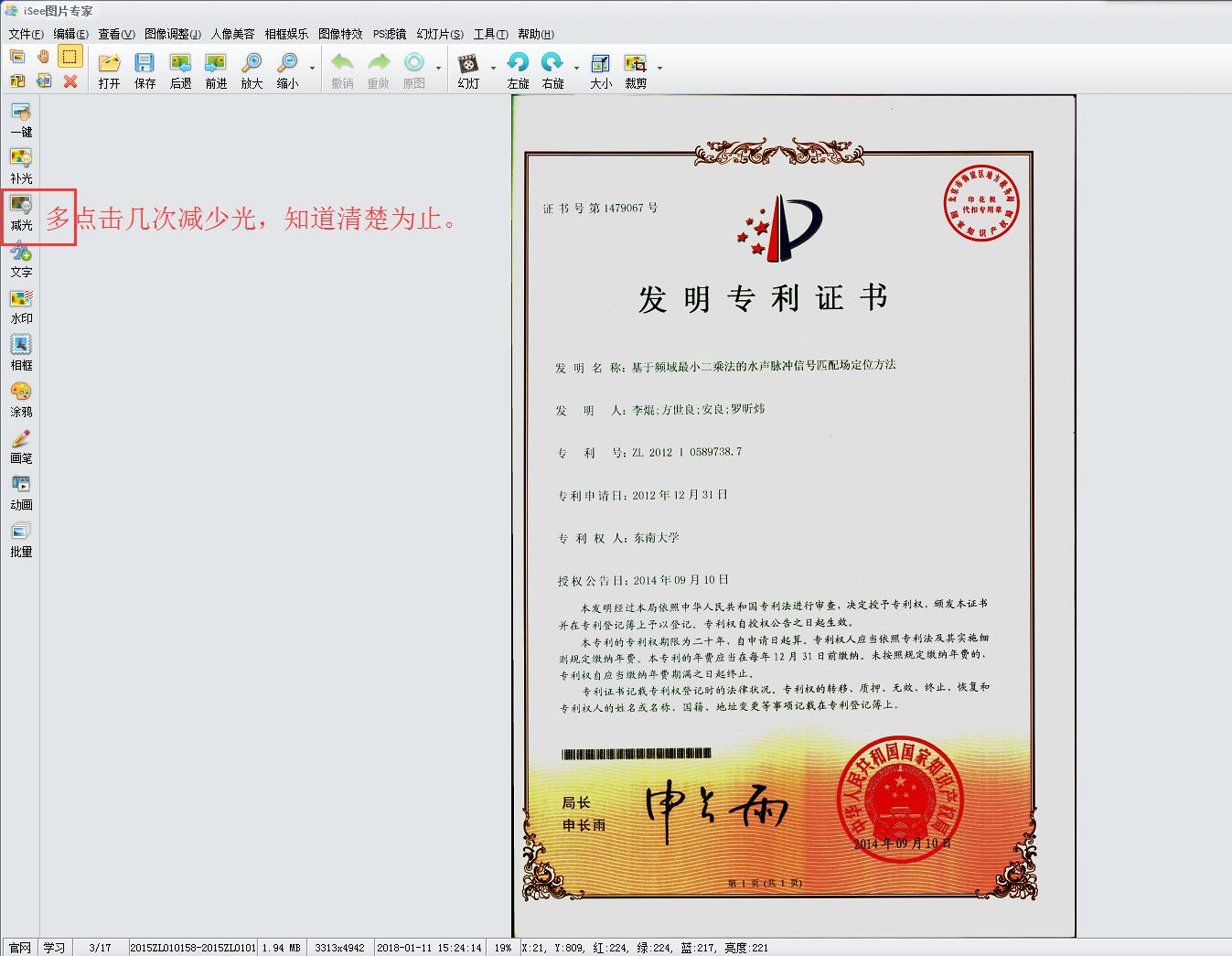Click the 3/17 image counter in status bar
Viewport: 1232px width, 956px height.
coord(100,948)
